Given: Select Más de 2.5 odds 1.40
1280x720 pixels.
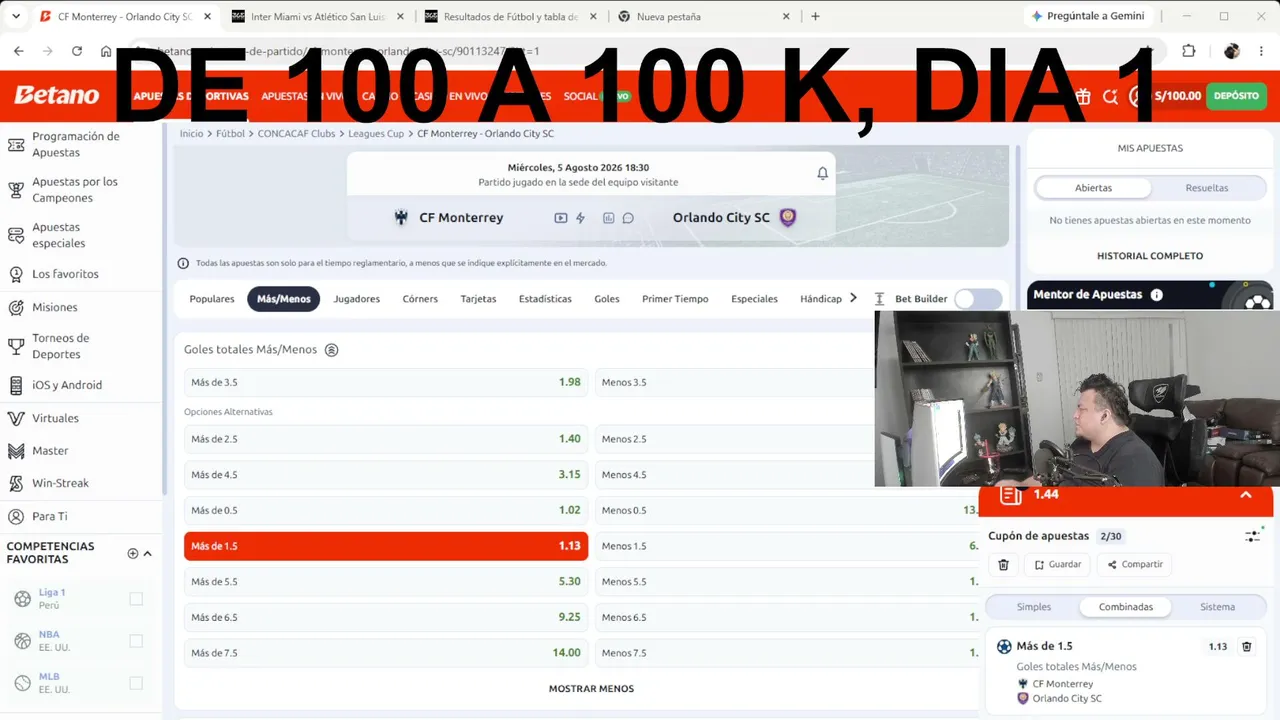Looking at the screenshot, I should tap(386, 439).
